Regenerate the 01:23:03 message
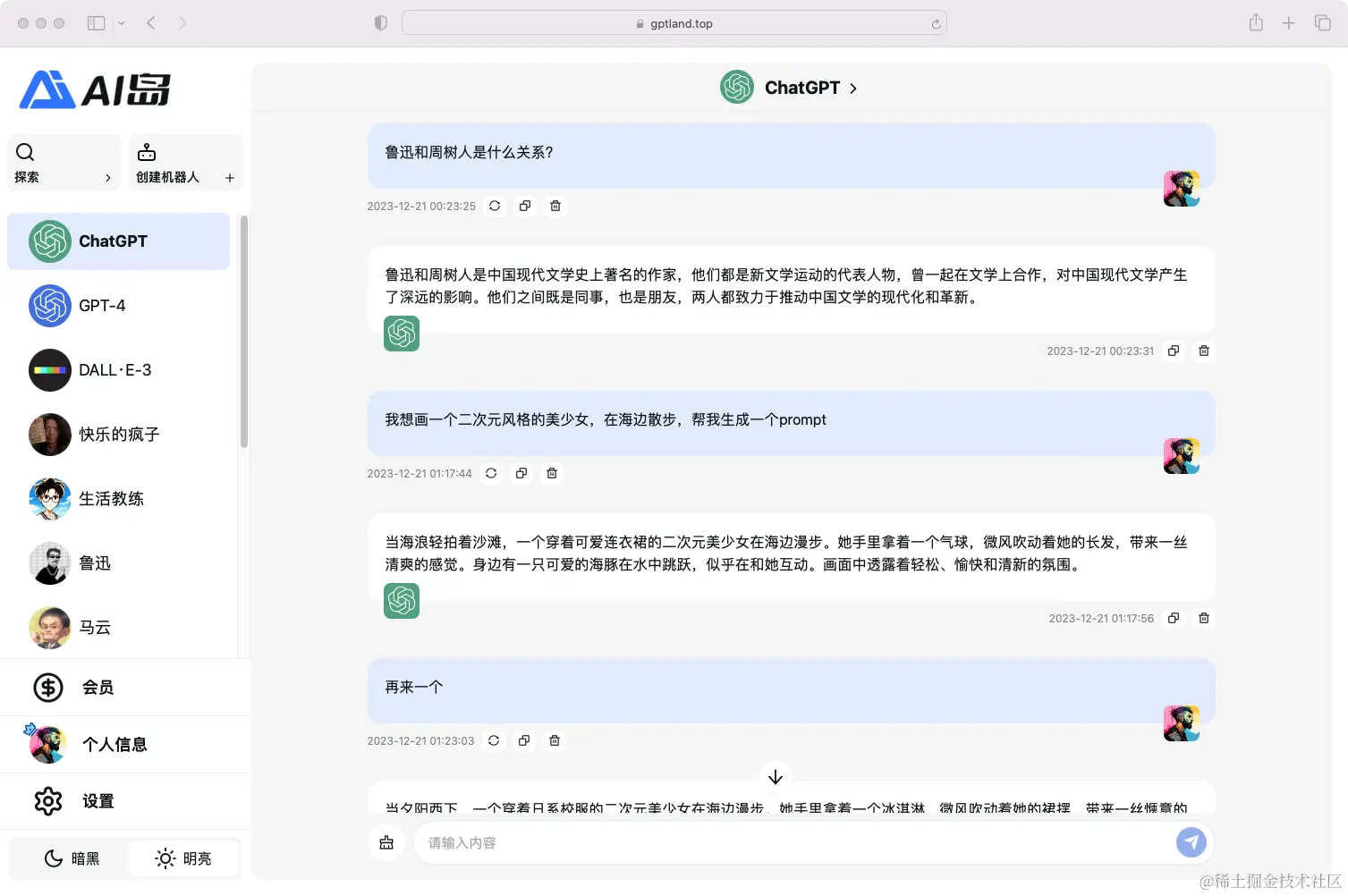This screenshot has height=896, width=1348. pyautogui.click(x=494, y=740)
